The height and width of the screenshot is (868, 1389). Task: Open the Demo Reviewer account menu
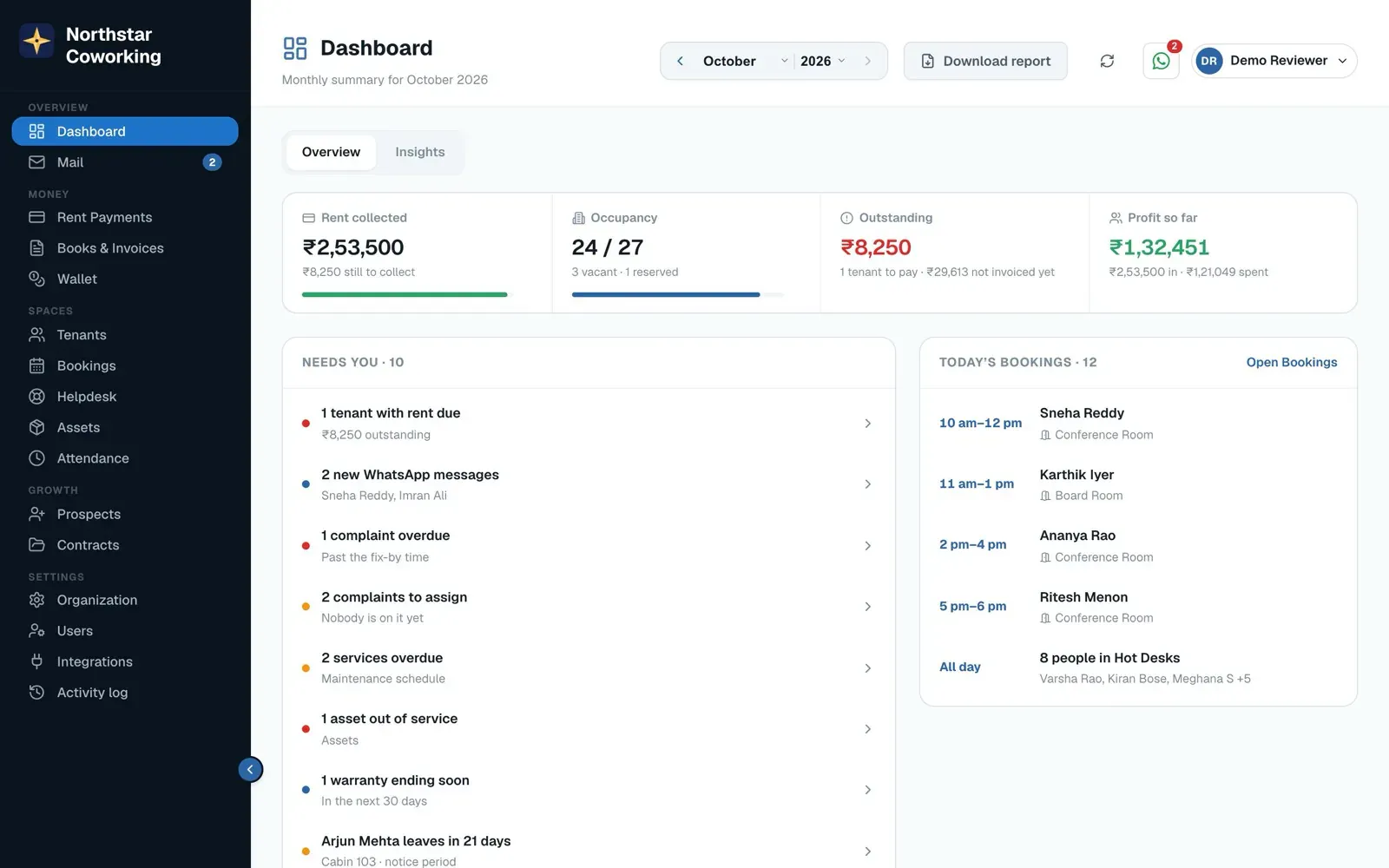pyautogui.click(x=1274, y=61)
